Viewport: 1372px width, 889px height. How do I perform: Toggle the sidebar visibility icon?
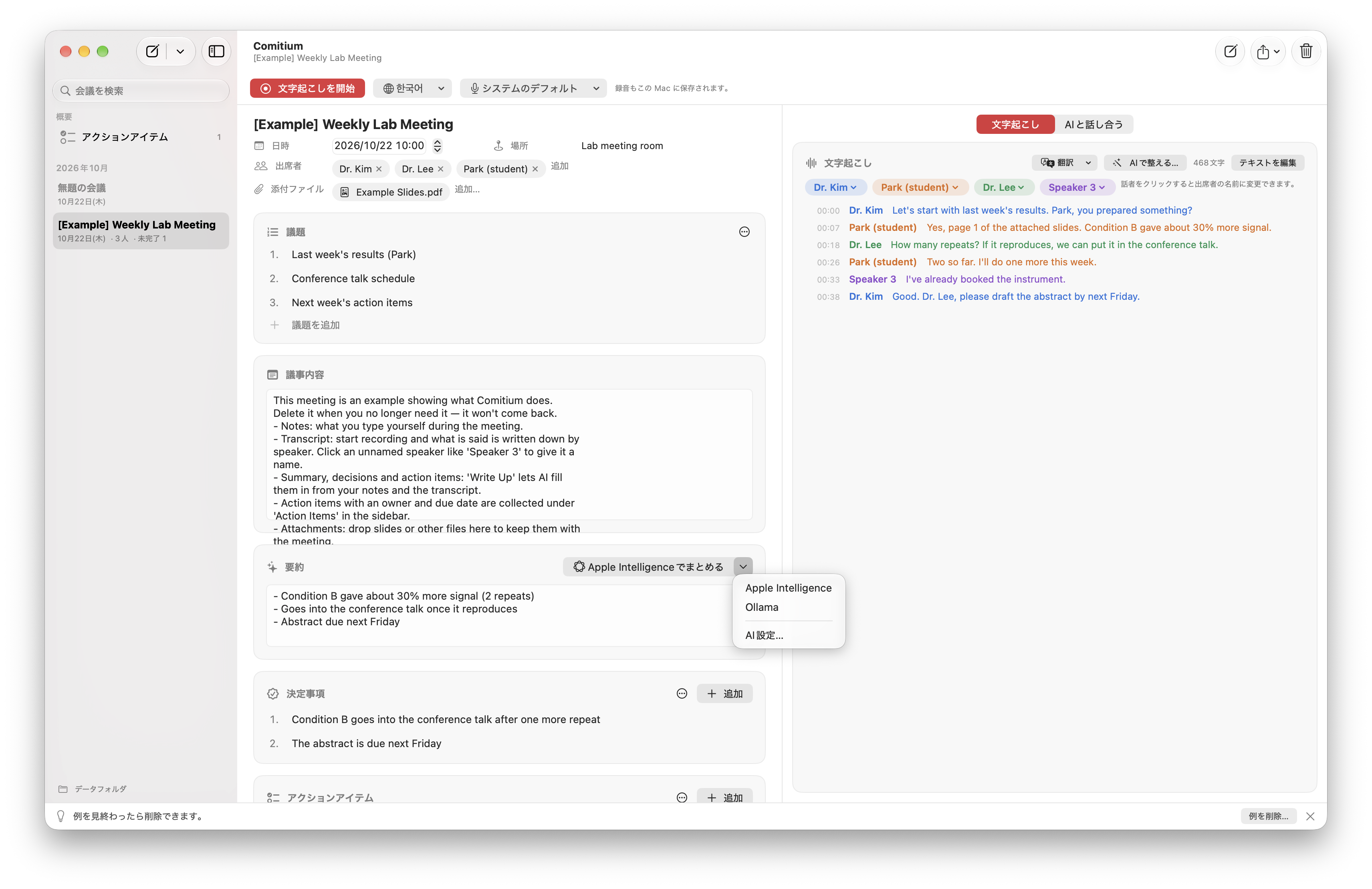coord(216,51)
